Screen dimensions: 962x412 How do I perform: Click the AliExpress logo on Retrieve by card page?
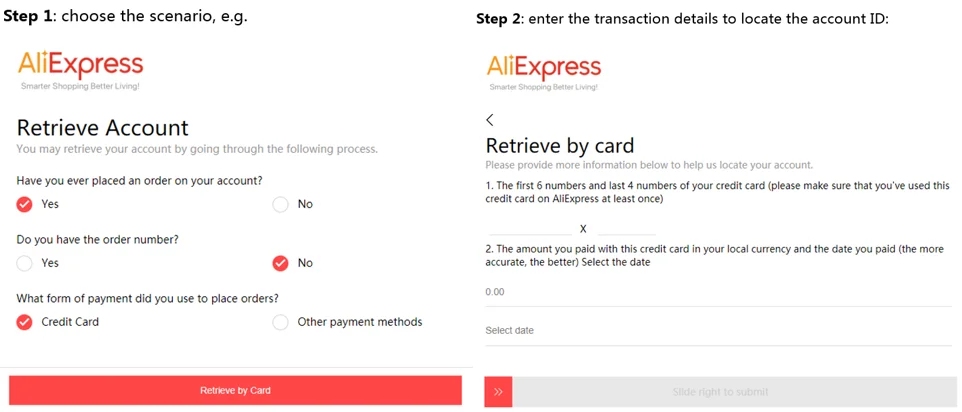click(544, 72)
